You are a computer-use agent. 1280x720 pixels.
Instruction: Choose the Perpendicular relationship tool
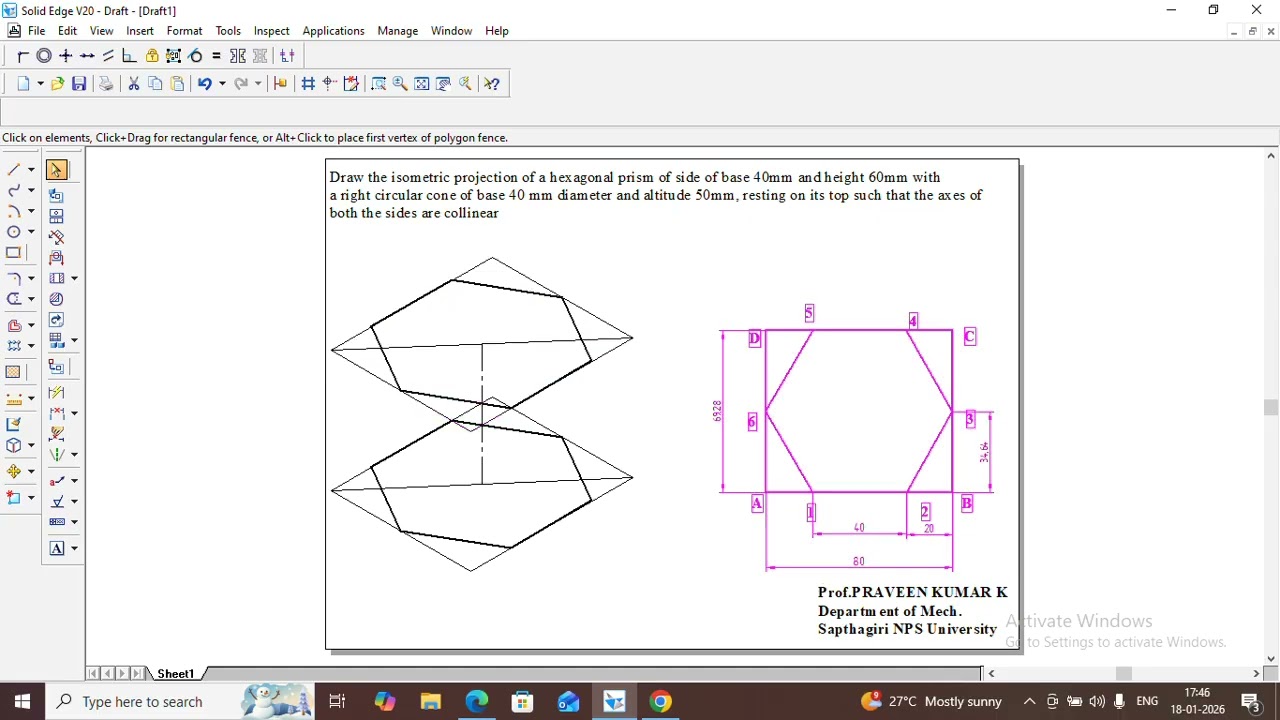coord(129,56)
